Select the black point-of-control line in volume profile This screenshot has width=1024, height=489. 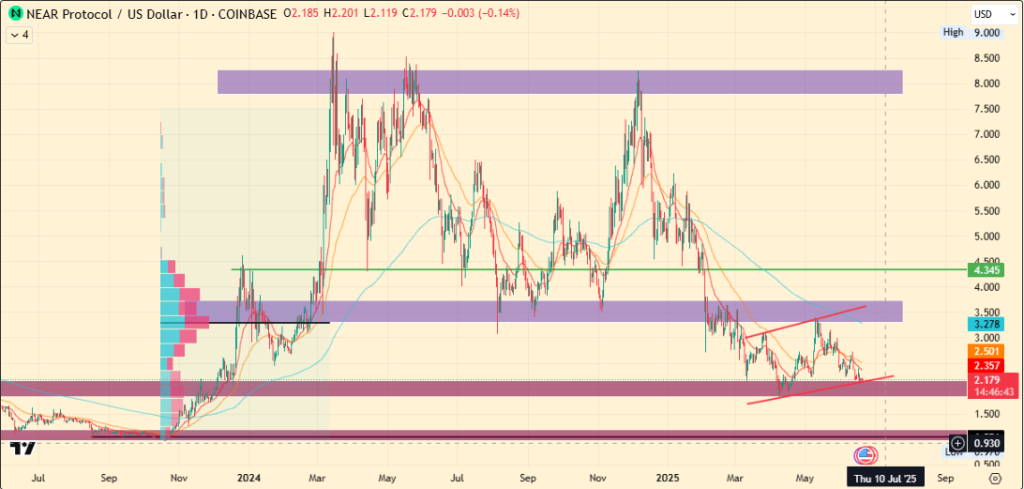[245, 323]
